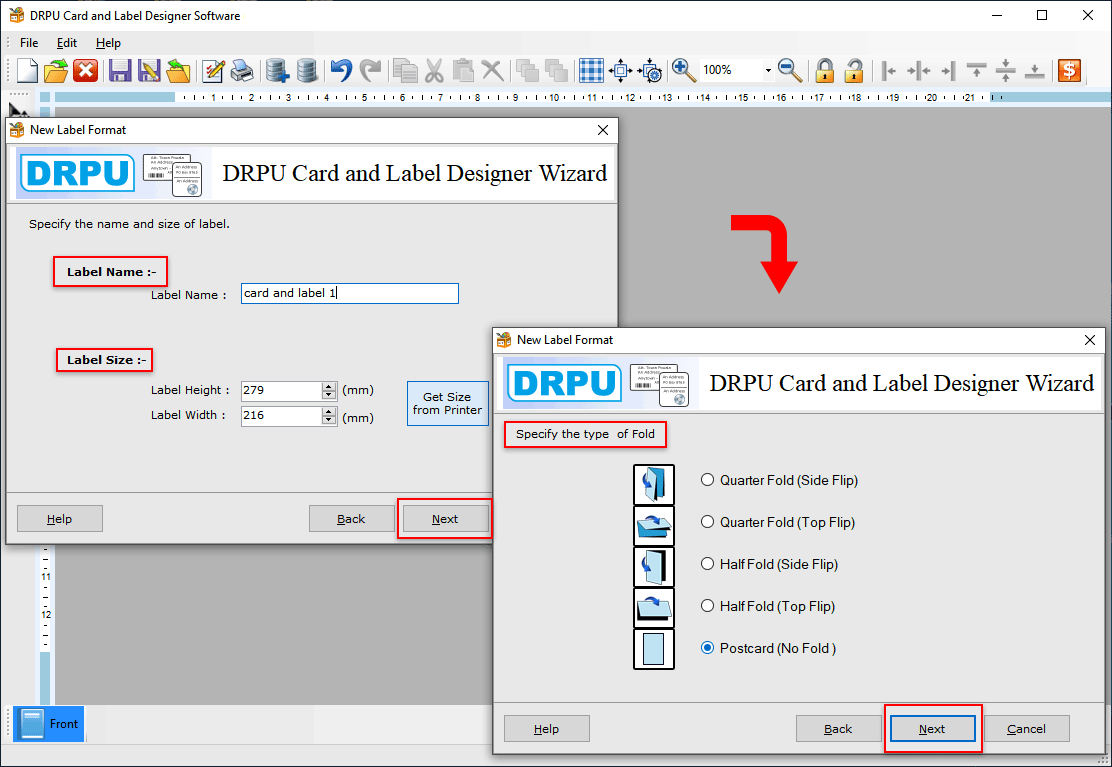This screenshot has width=1112, height=767.
Task: Click the Print toolbar icon
Action: coord(242,70)
